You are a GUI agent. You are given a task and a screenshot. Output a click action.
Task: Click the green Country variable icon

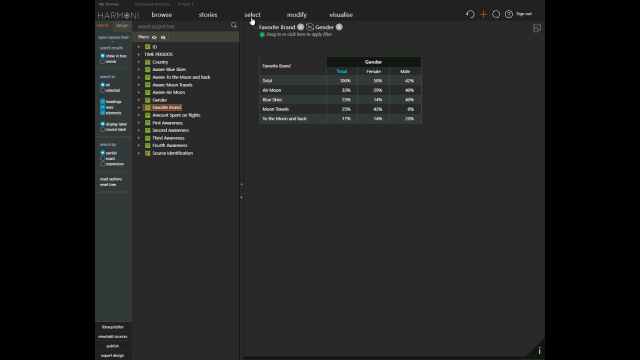click(x=148, y=62)
